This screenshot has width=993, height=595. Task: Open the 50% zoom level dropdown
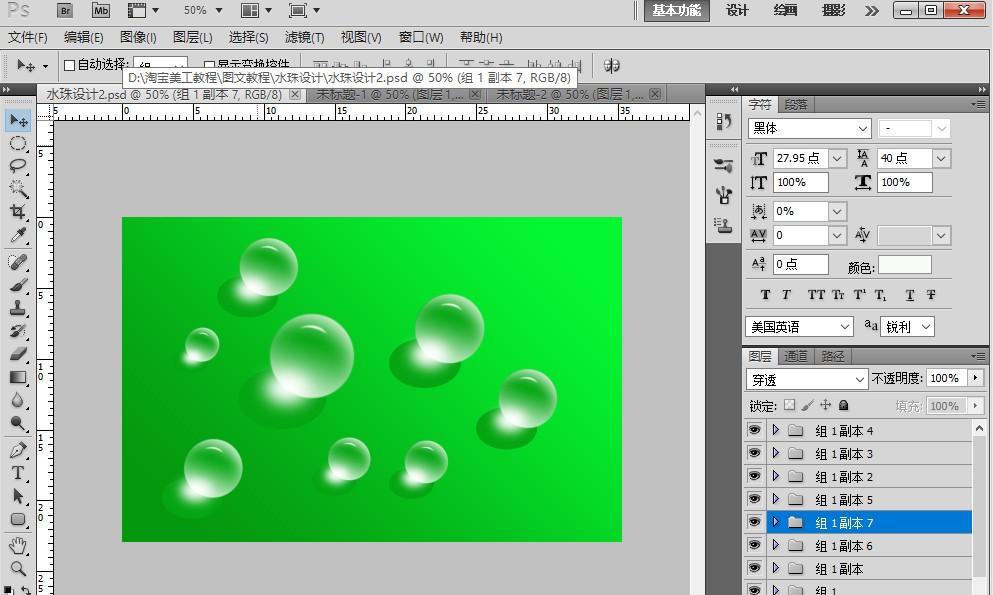pyautogui.click(x=218, y=10)
